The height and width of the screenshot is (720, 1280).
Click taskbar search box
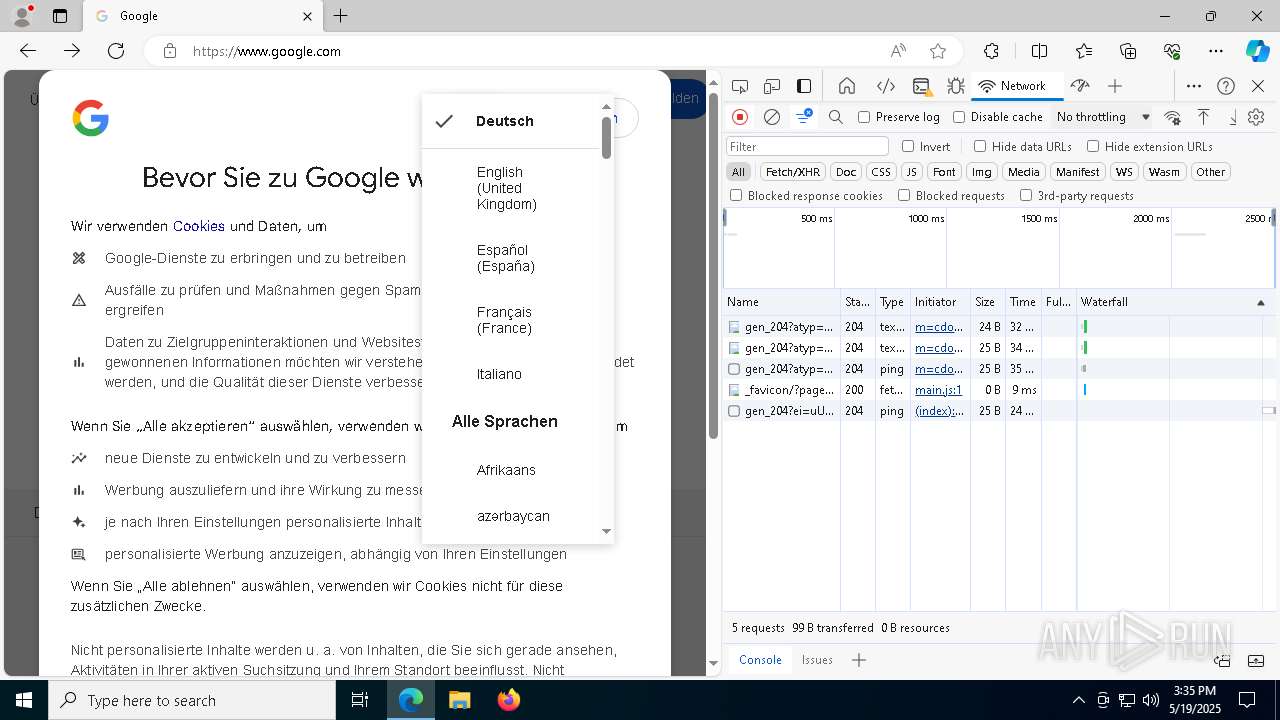click(x=192, y=700)
